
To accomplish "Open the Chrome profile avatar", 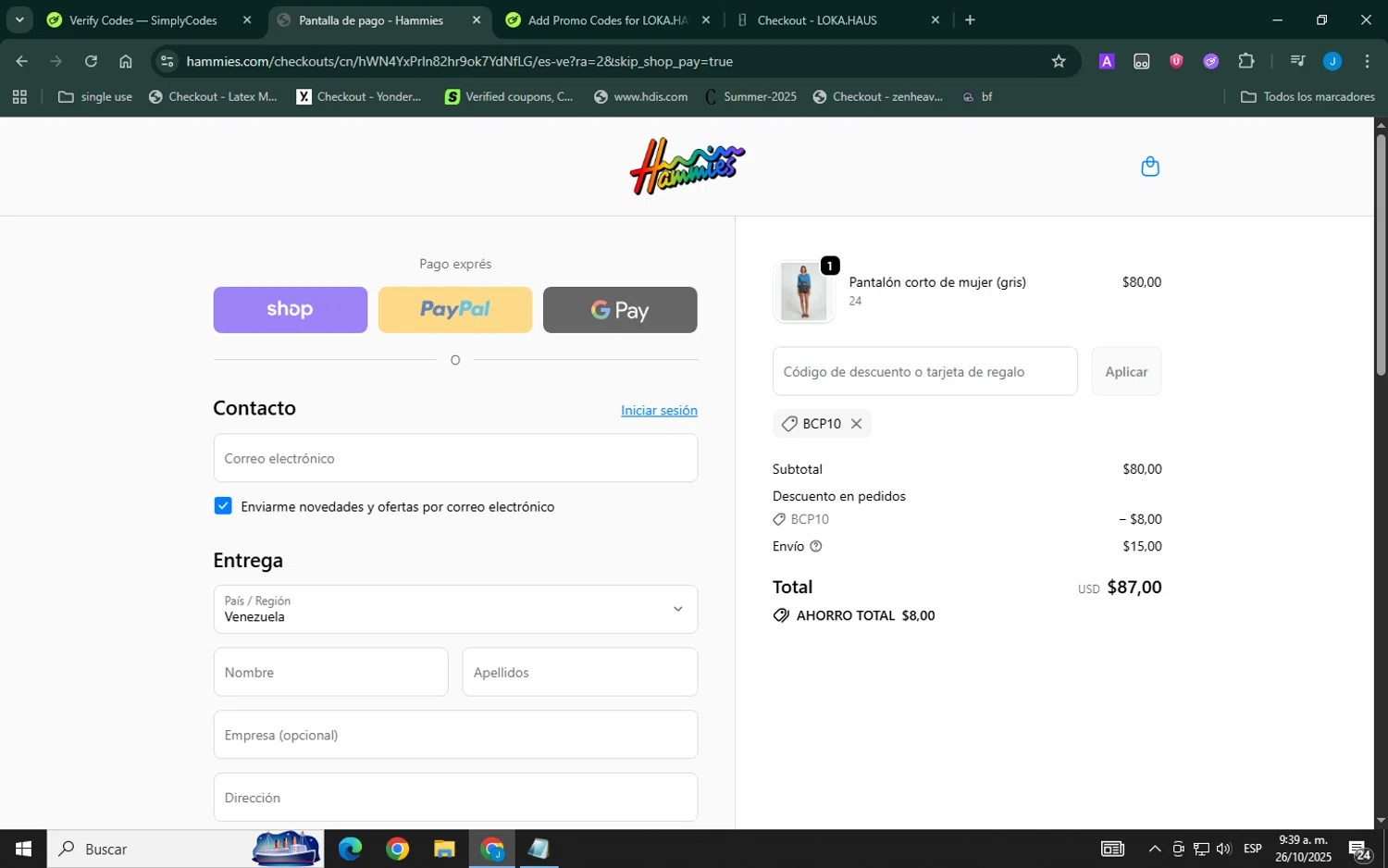I will point(1332,61).
